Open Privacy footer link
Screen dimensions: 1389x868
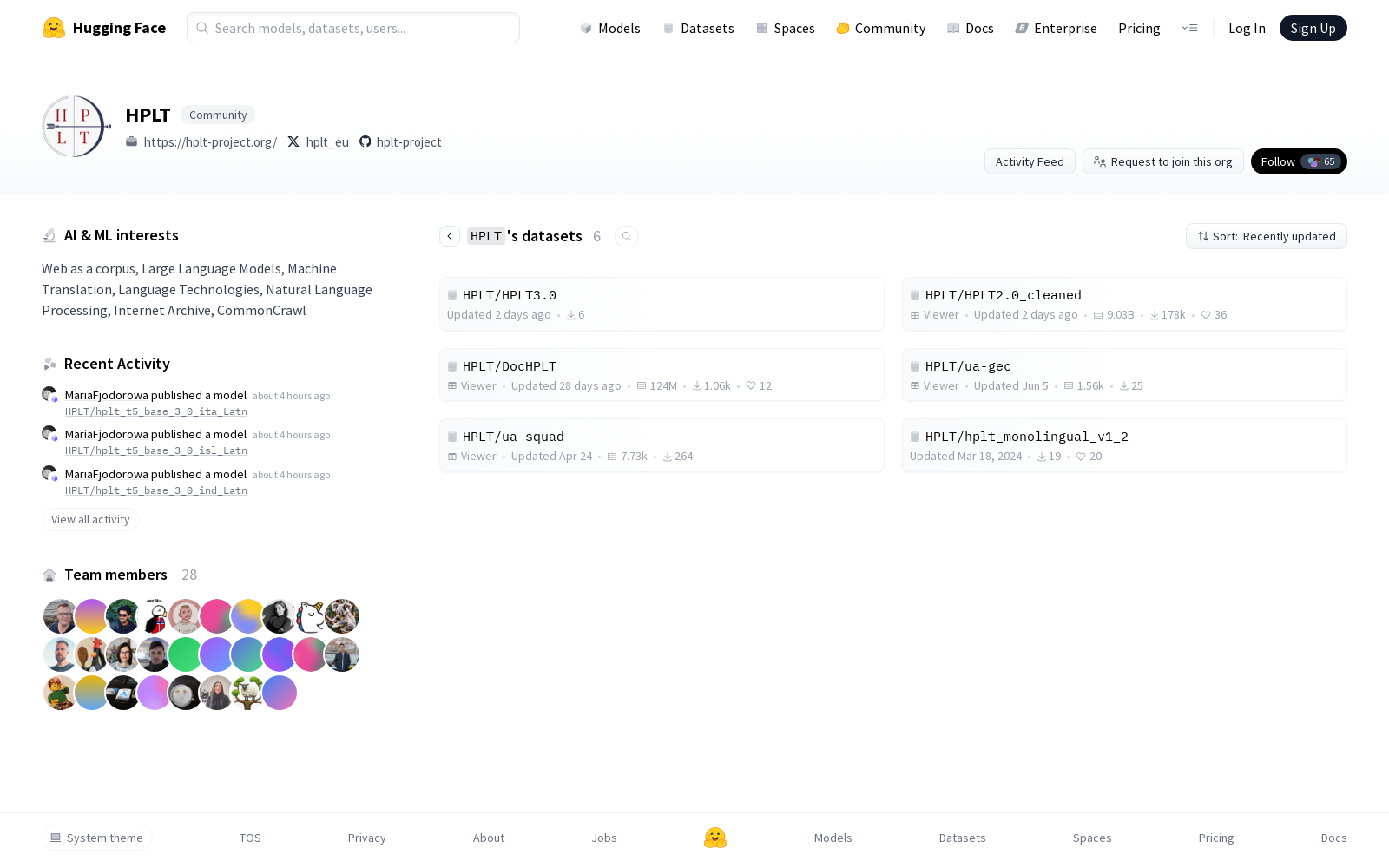367,838
